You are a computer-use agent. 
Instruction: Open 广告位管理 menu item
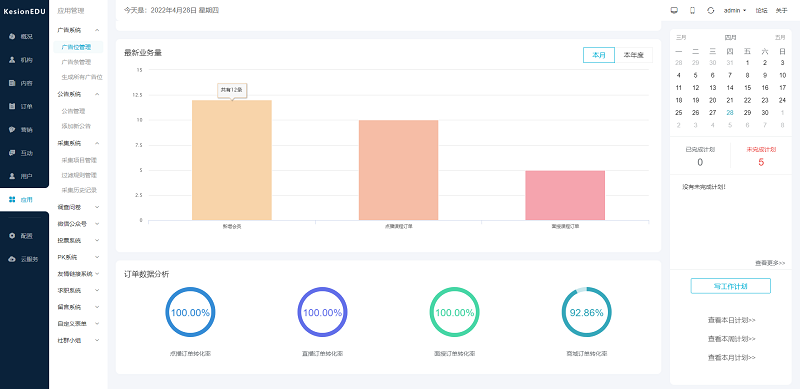point(78,47)
